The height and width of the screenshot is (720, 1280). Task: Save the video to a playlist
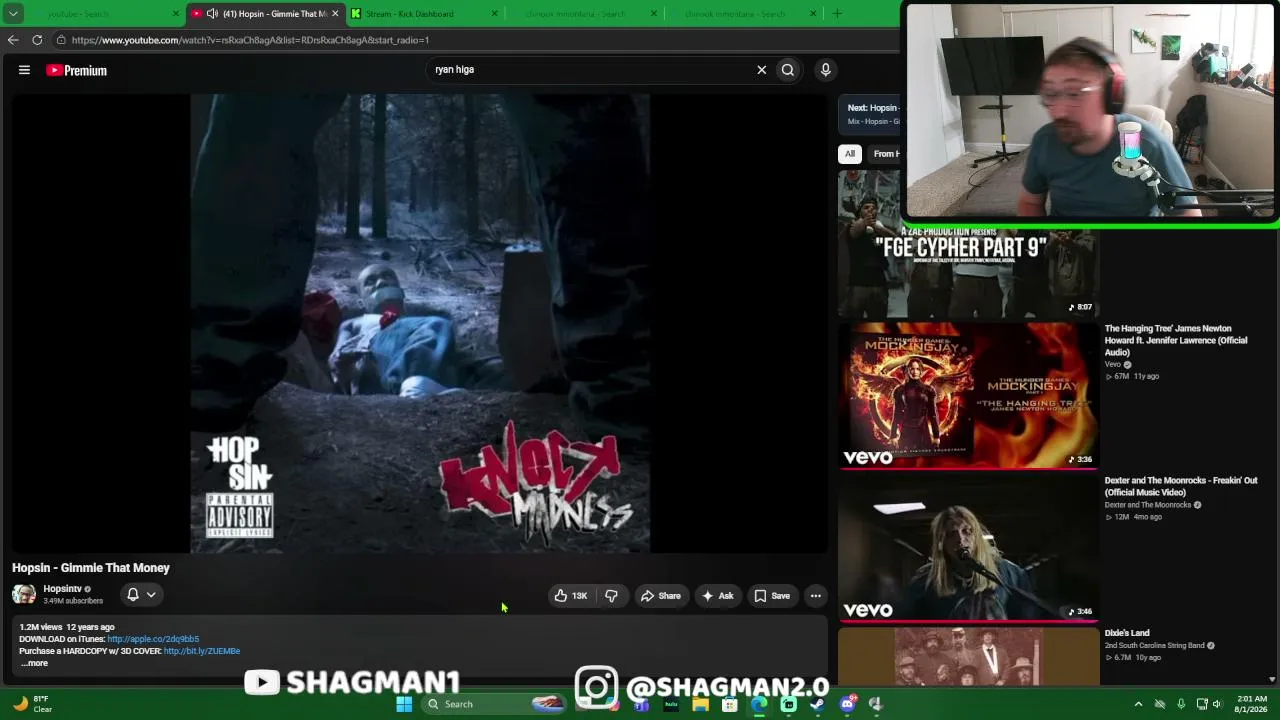772,596
